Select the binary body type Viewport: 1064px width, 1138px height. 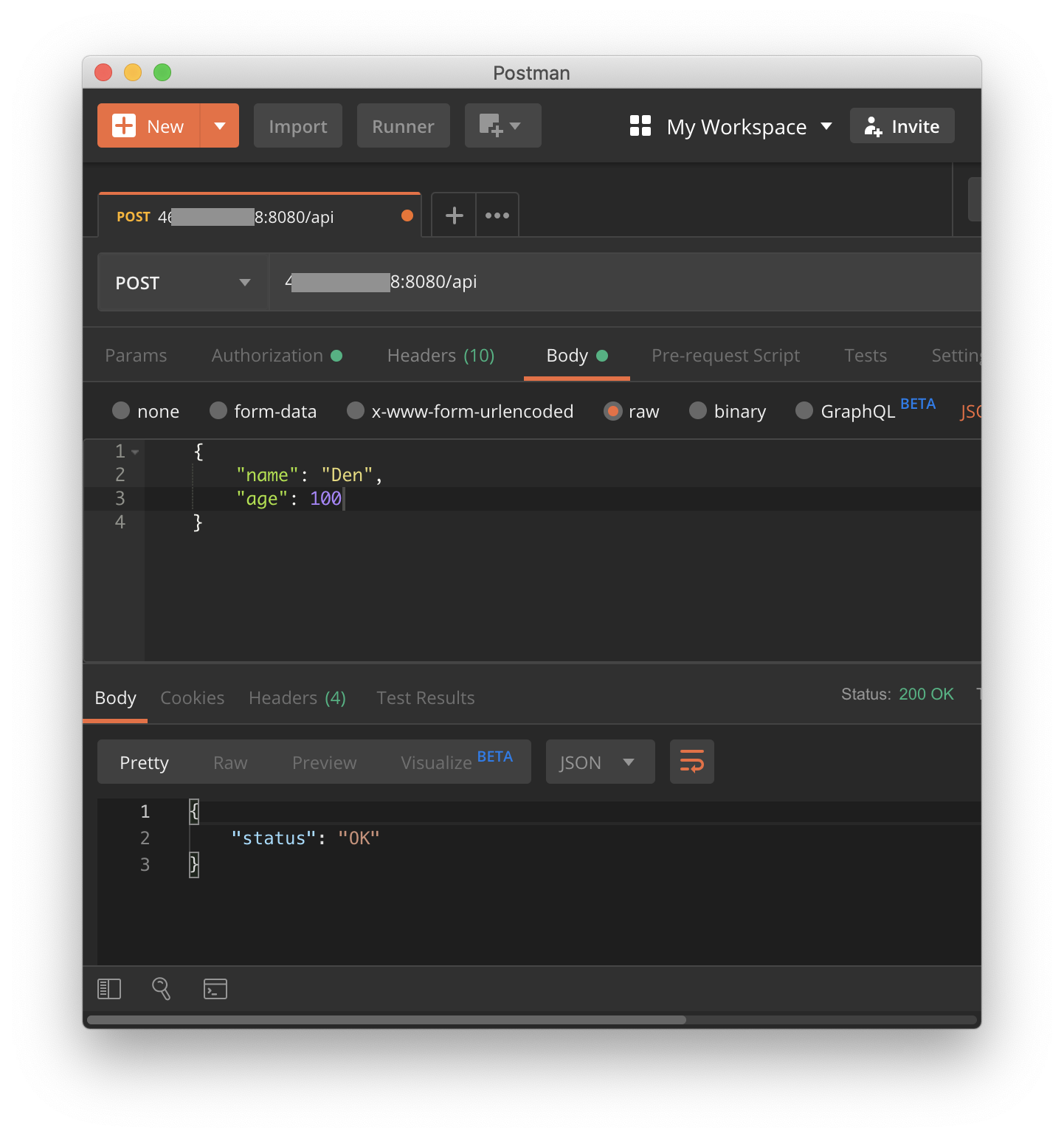pyautogui.click(x=698, y=410)
